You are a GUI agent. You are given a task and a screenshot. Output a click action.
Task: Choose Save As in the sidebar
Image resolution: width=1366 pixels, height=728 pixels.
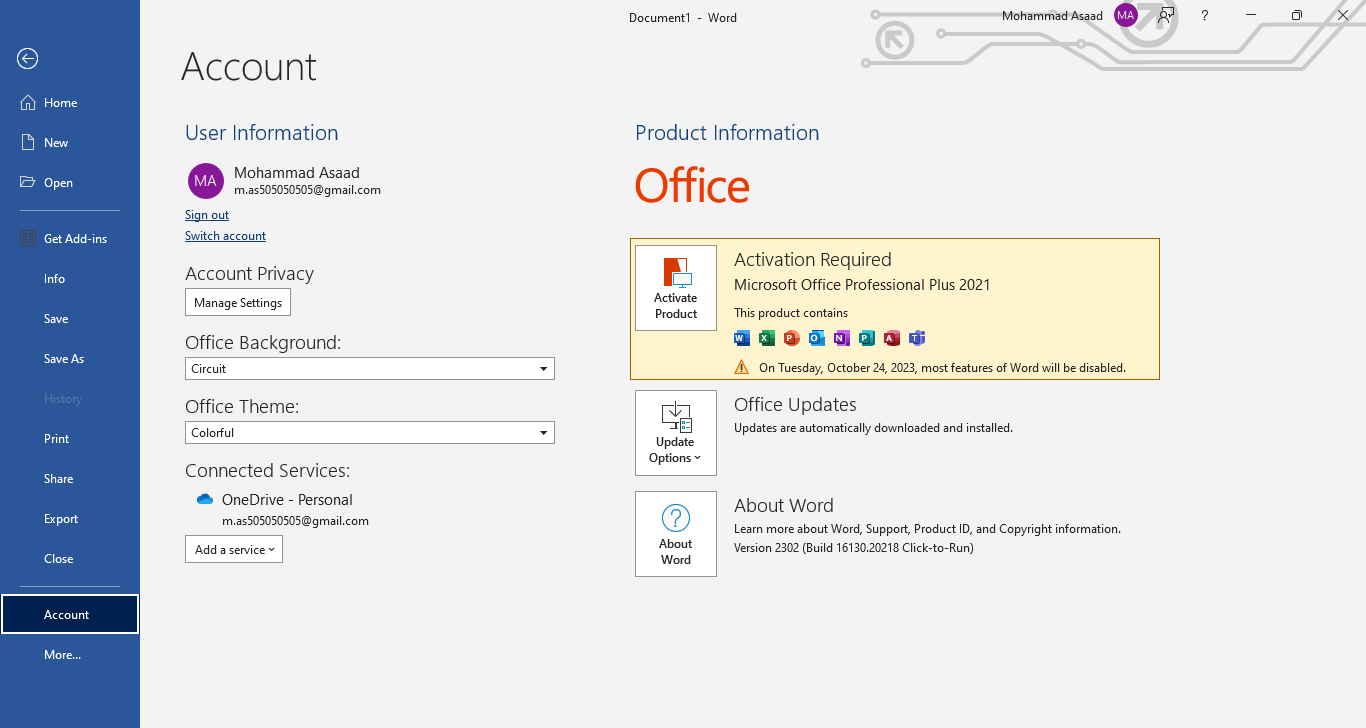point(70,359)
